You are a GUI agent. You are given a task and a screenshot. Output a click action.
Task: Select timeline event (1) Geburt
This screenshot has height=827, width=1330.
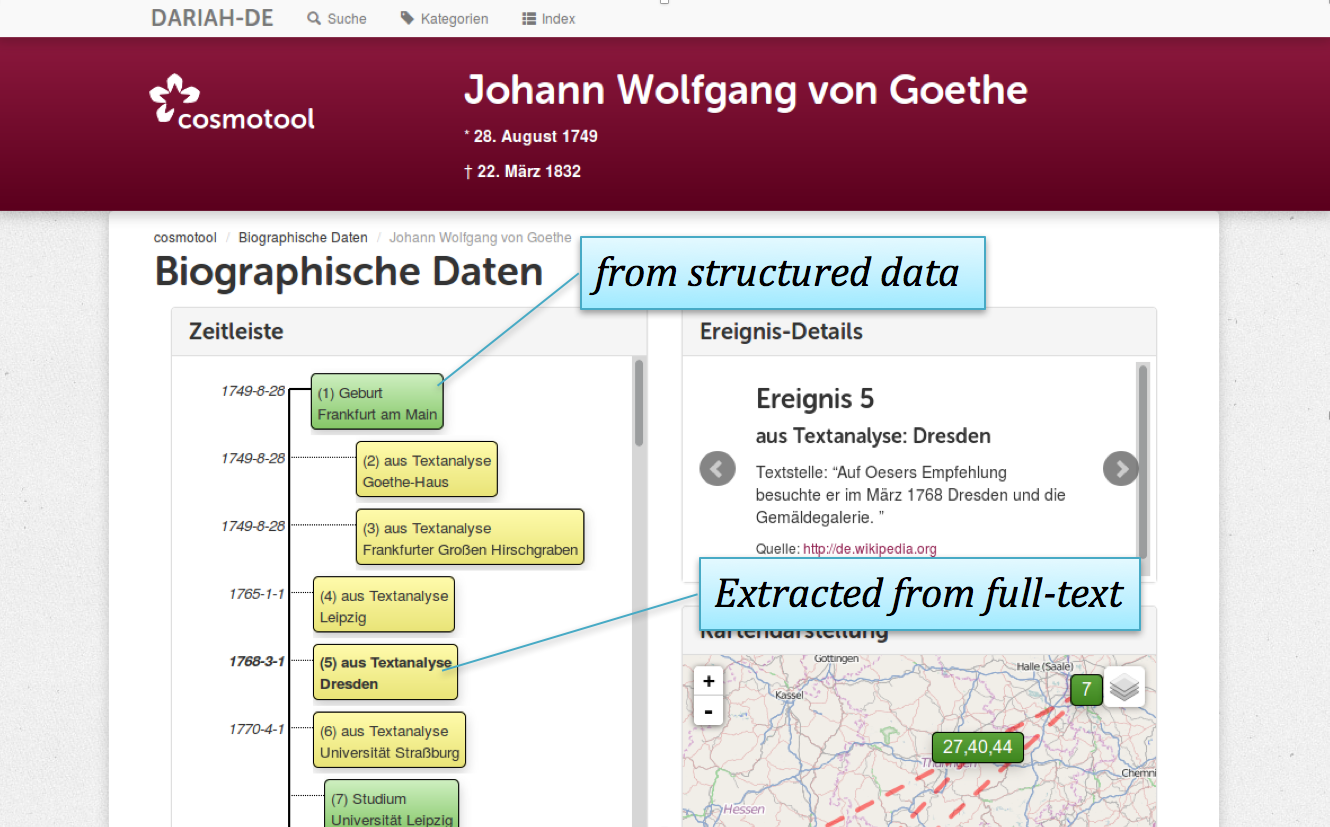click(x=376, y=403)
